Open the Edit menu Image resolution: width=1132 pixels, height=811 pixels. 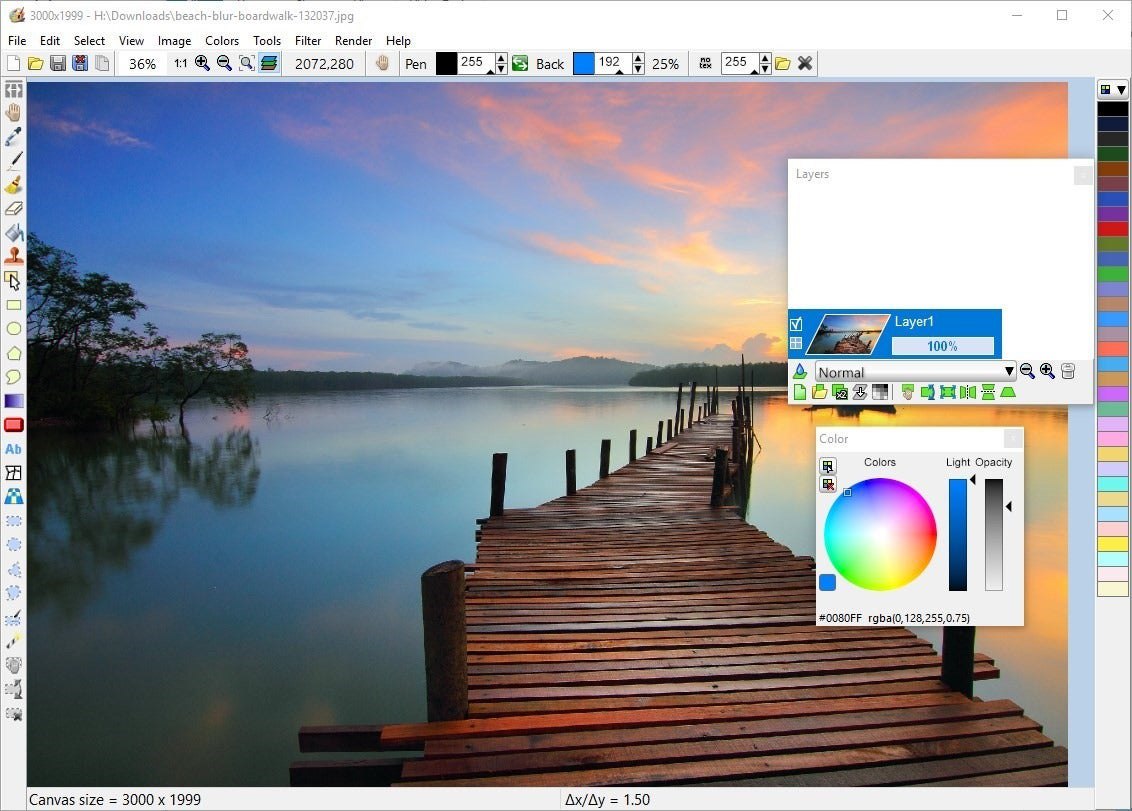coord(50,40)
